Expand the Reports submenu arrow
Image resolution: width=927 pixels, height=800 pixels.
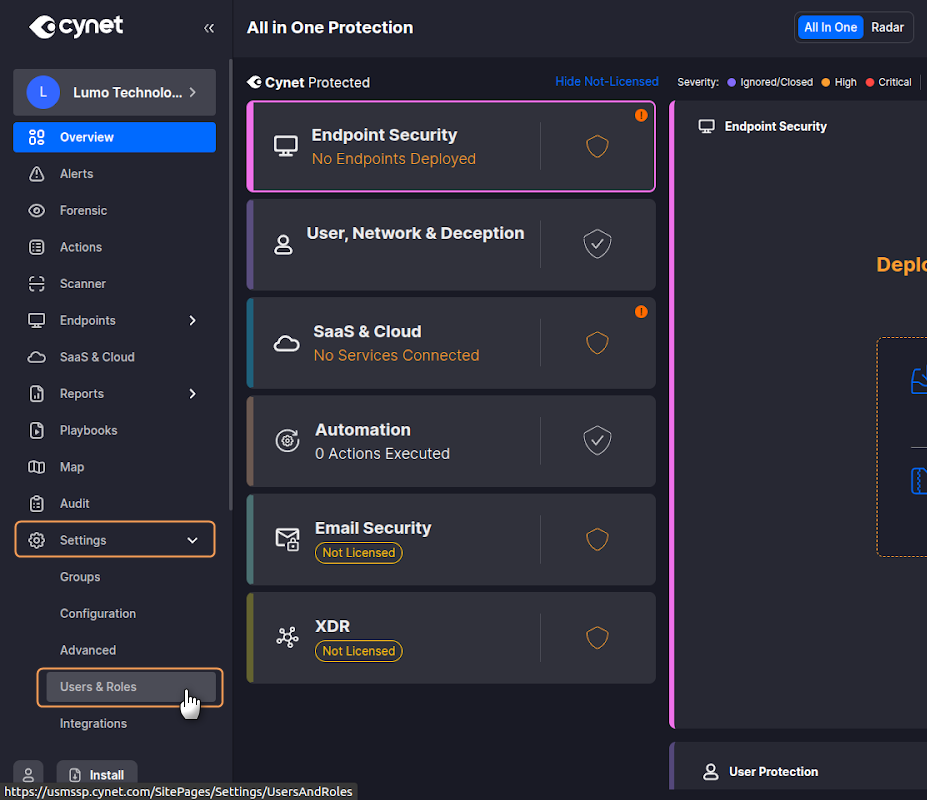click(x=193, y=394)
